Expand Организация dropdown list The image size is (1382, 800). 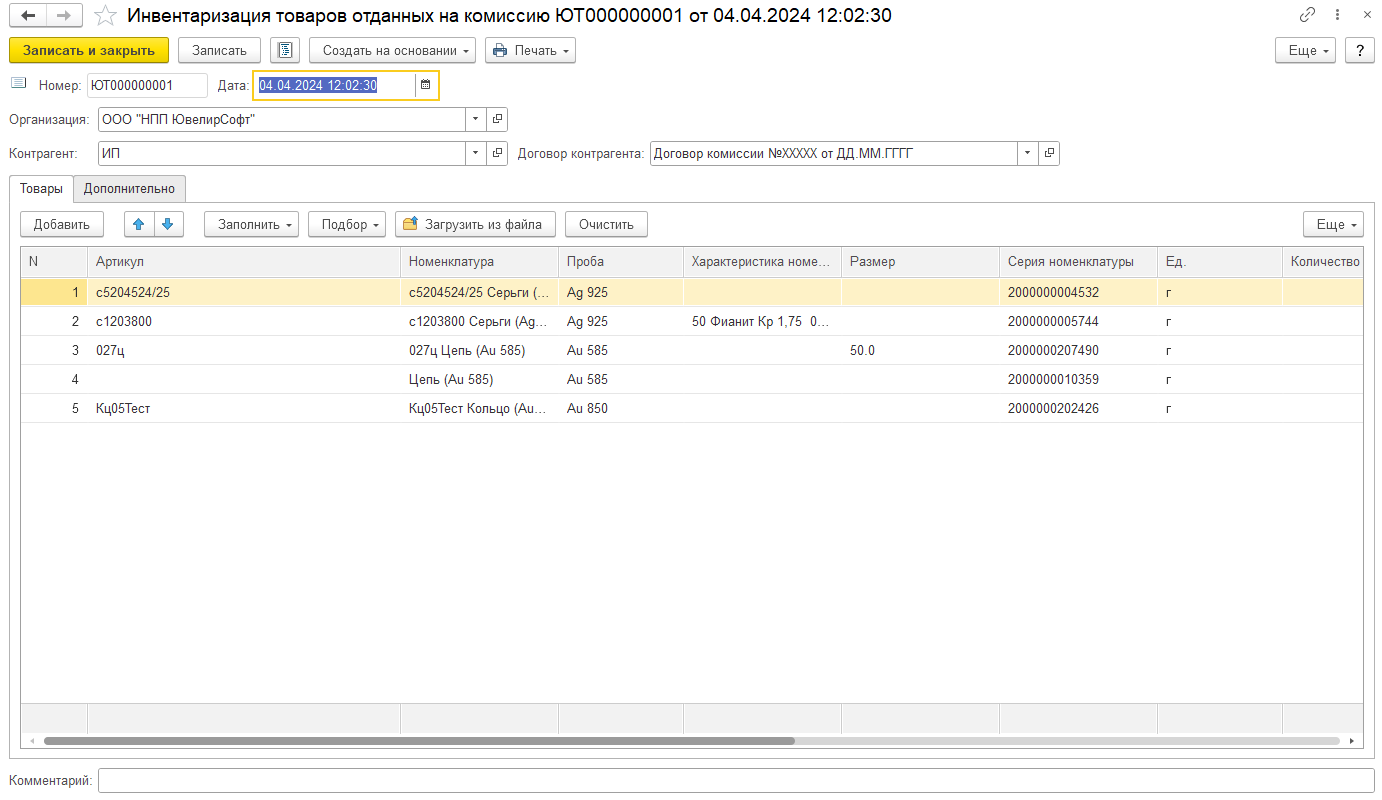476,120
